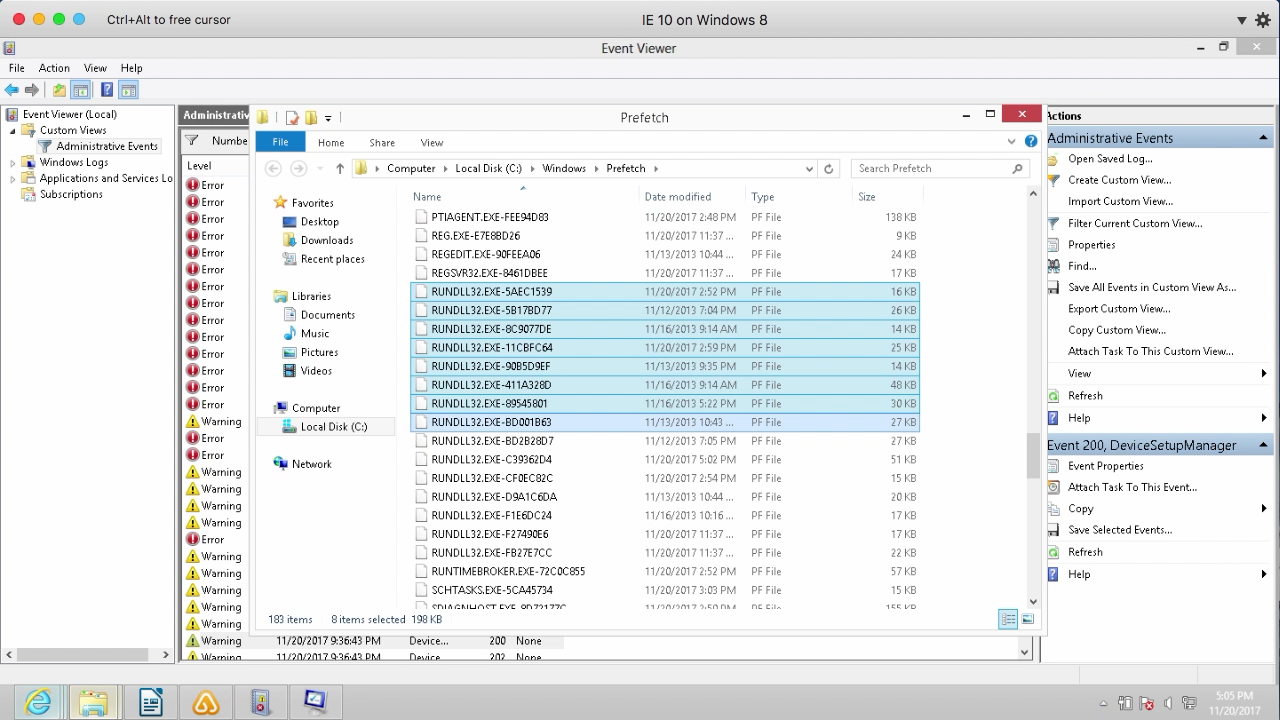Click Save Selected Events action
Screen dimensions: 1280x720
[x=1120, y=530]
